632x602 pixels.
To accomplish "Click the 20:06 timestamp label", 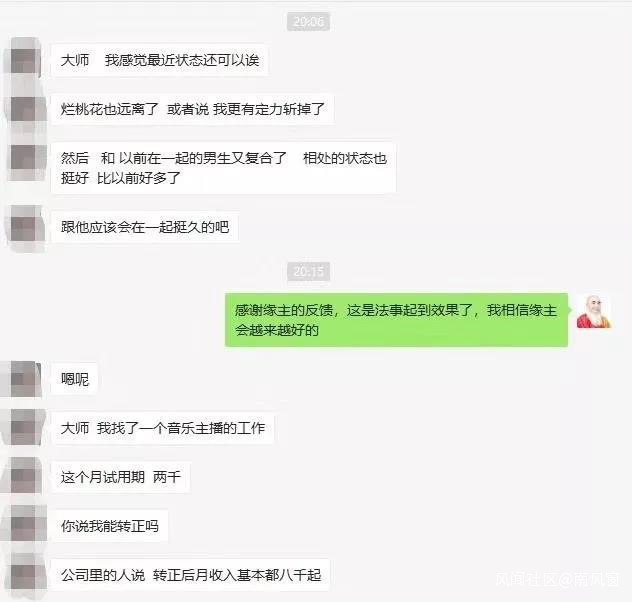I will (x=309, y=21).
